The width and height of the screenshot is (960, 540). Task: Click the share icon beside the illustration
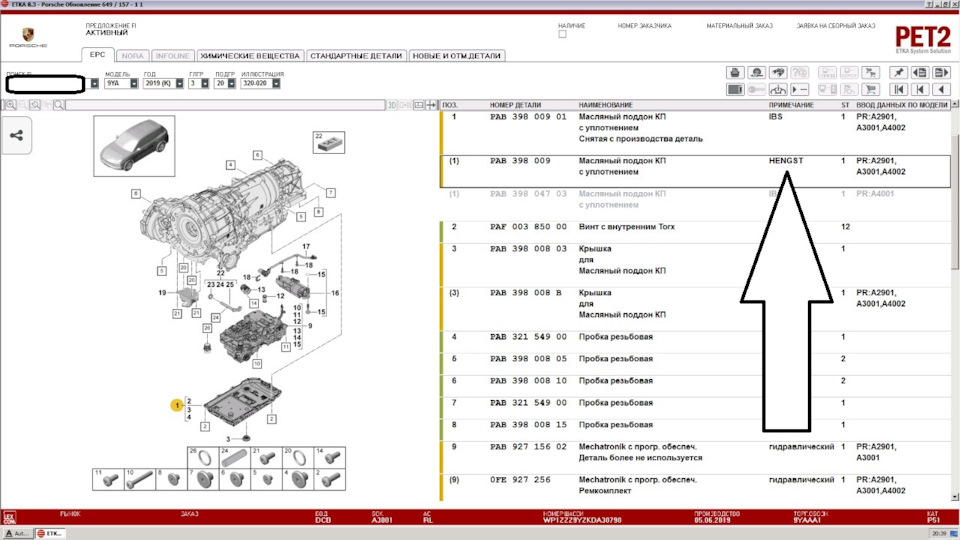17,135
